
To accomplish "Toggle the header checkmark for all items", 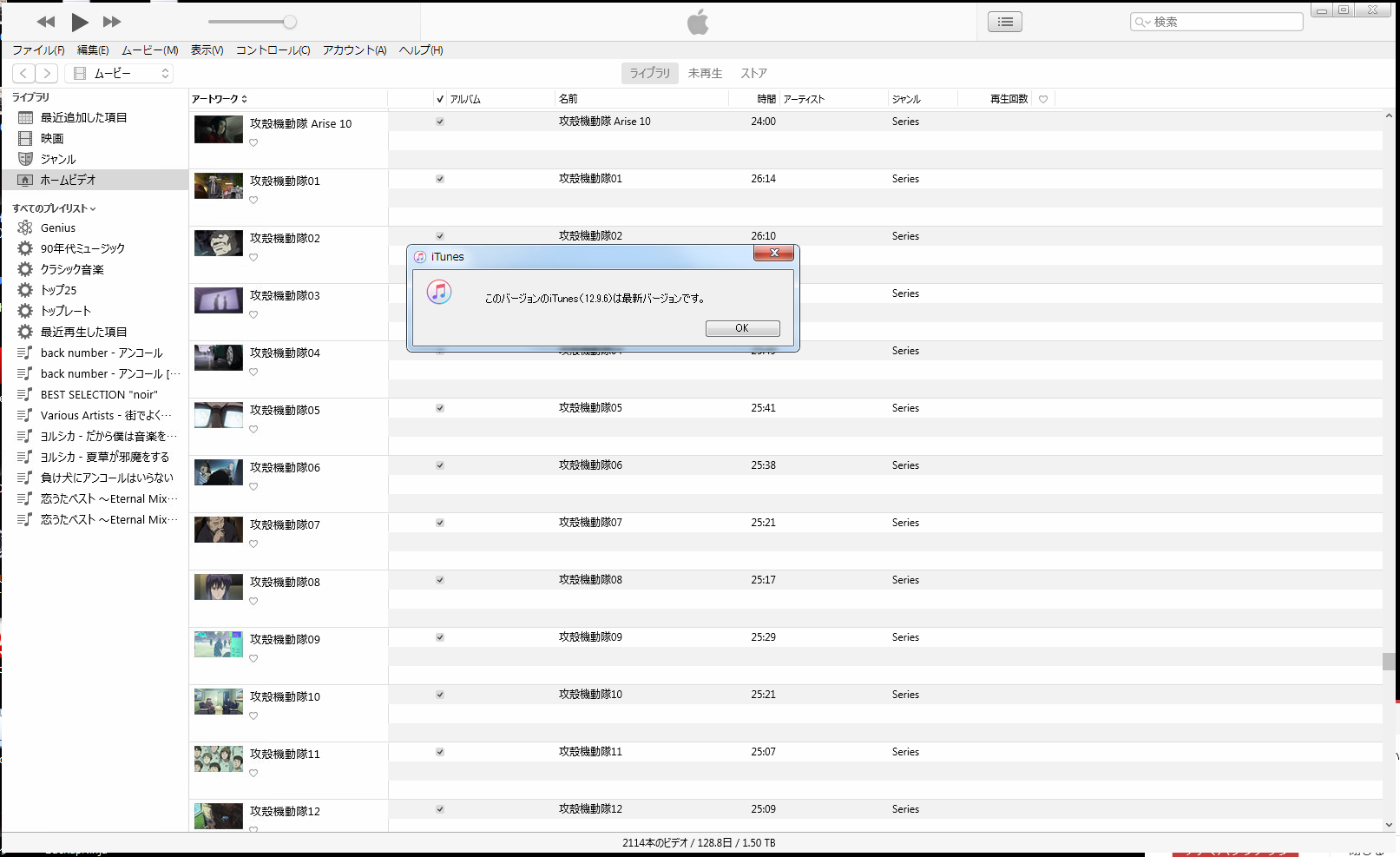I will (440, 99).
